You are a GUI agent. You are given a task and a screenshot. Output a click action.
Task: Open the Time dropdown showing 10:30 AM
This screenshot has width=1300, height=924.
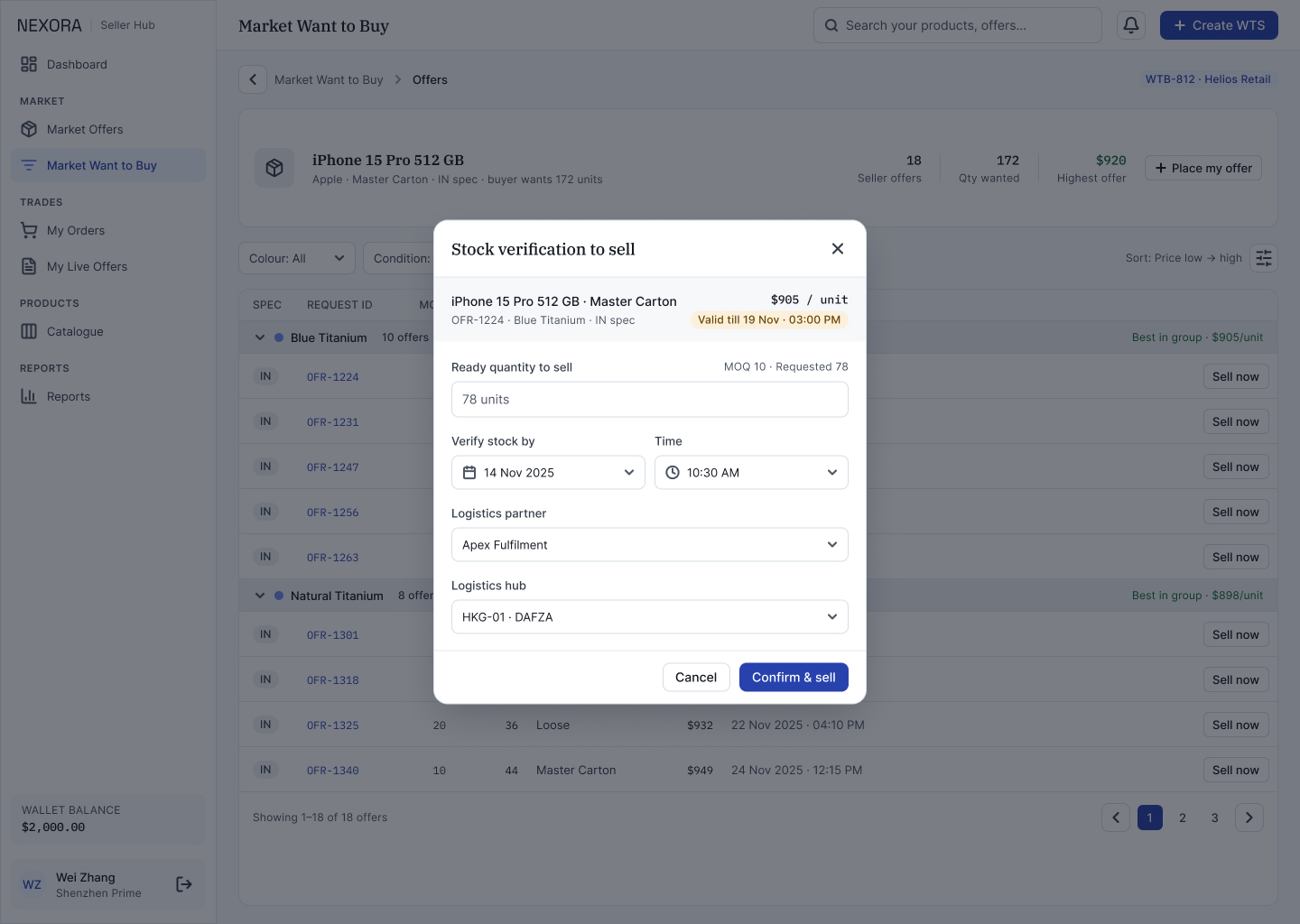(x=751, y=473)
